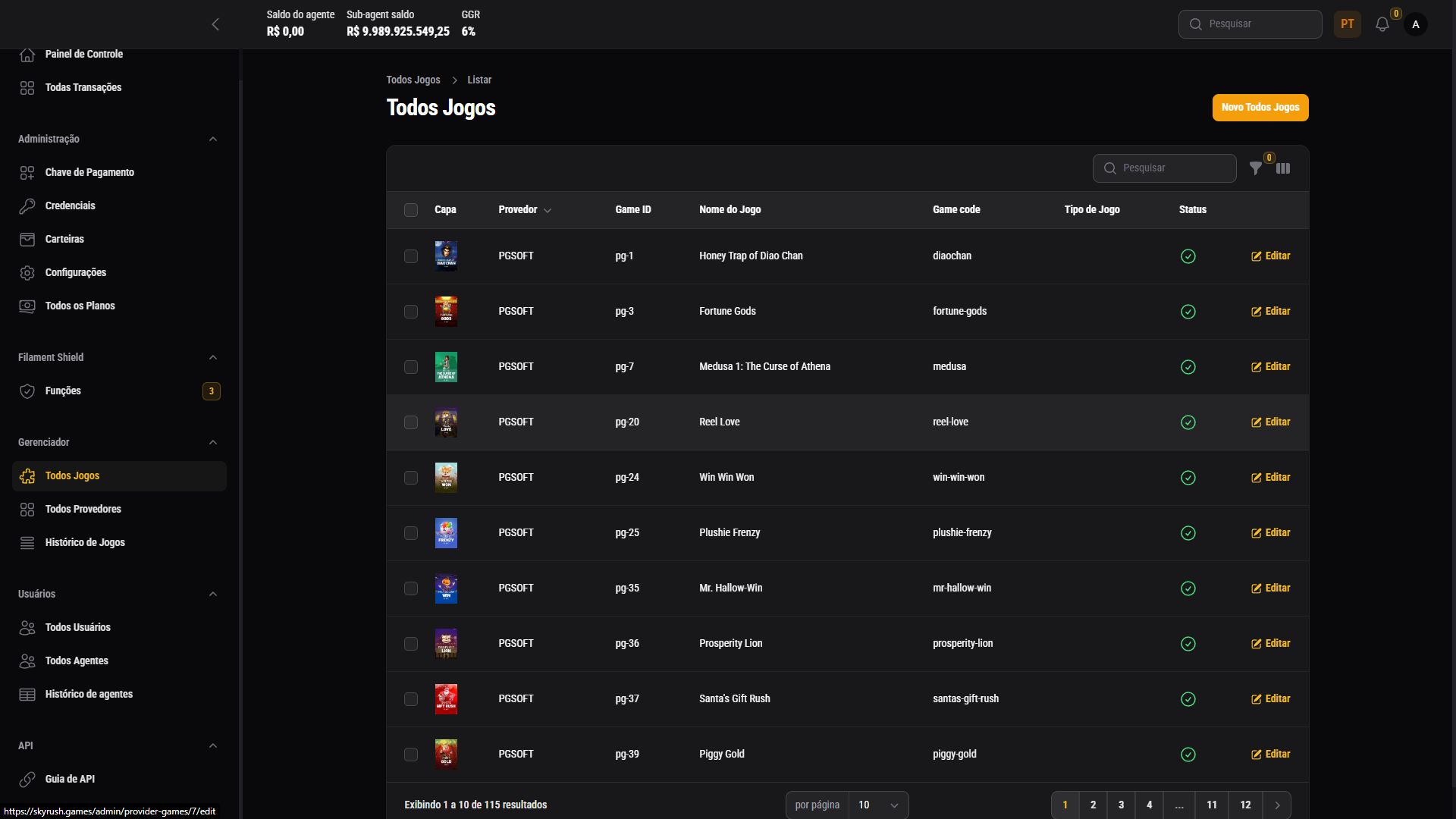
Task: Toggle columns with the column-layout icon
Action: pyautogui.click(x=1283, y=168)
